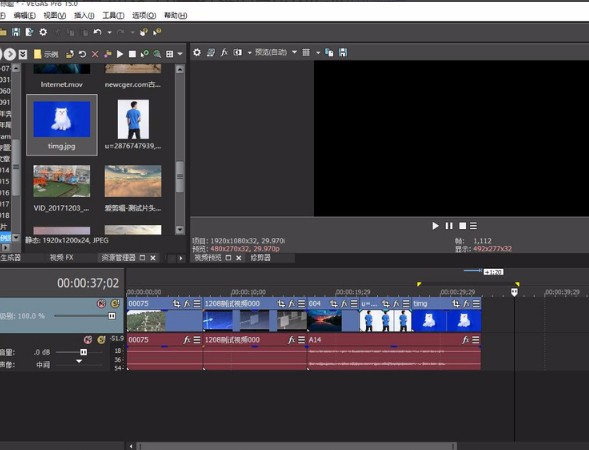Open project properties gear in main toolbar
Image resolution: width=589 pixels, height=450 pixels.
click(x=43, y=32)
